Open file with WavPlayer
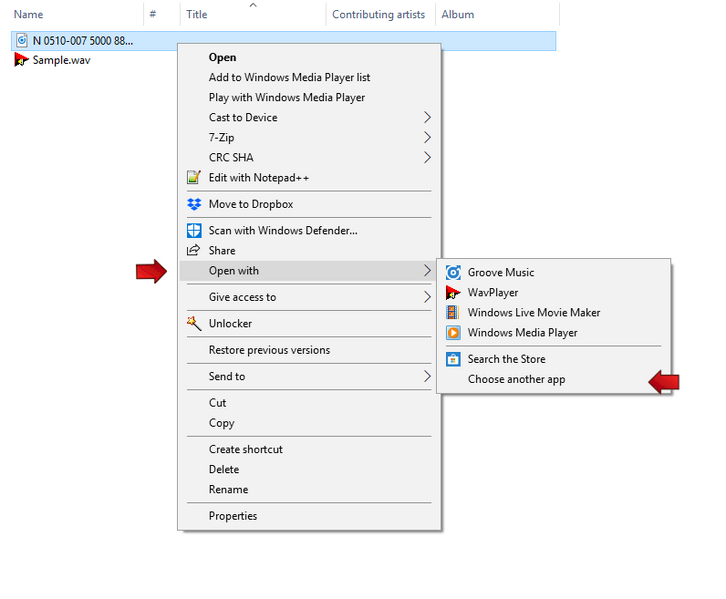726x599 pixels. (x=553, y=293)
